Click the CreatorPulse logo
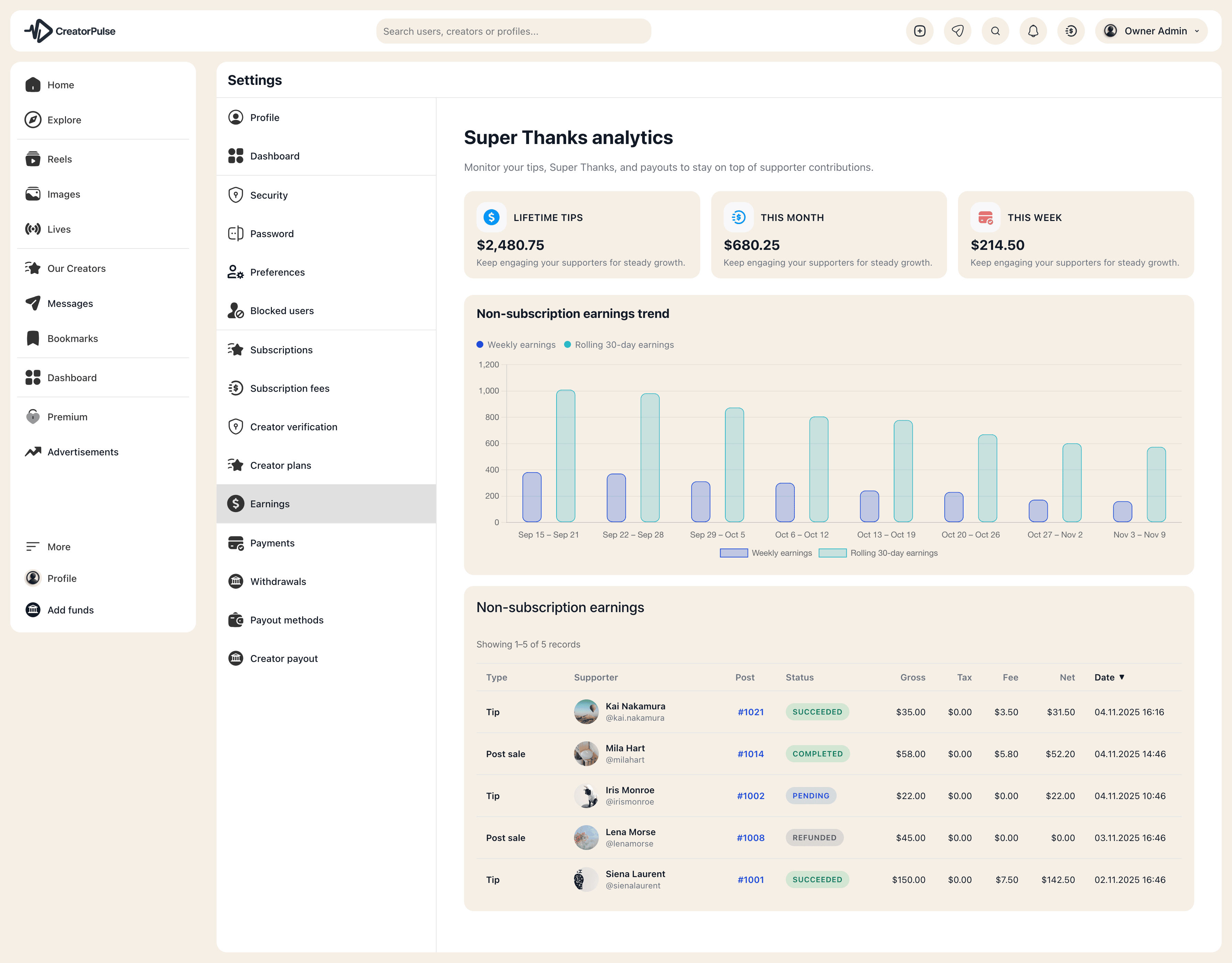The image size is (1232, 963). tap(70, 31)
